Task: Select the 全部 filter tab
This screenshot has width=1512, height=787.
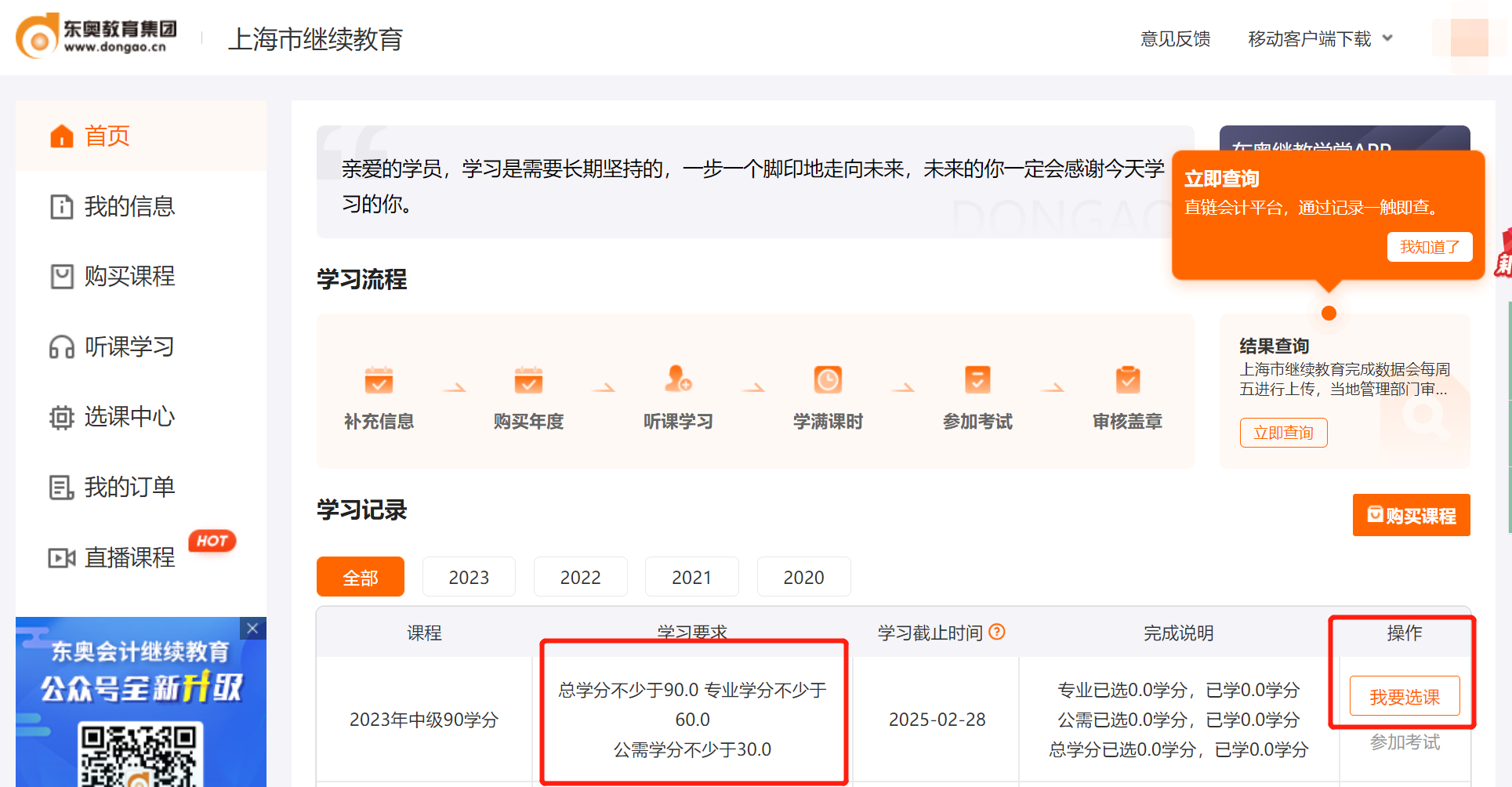Action: coord(360,576)
